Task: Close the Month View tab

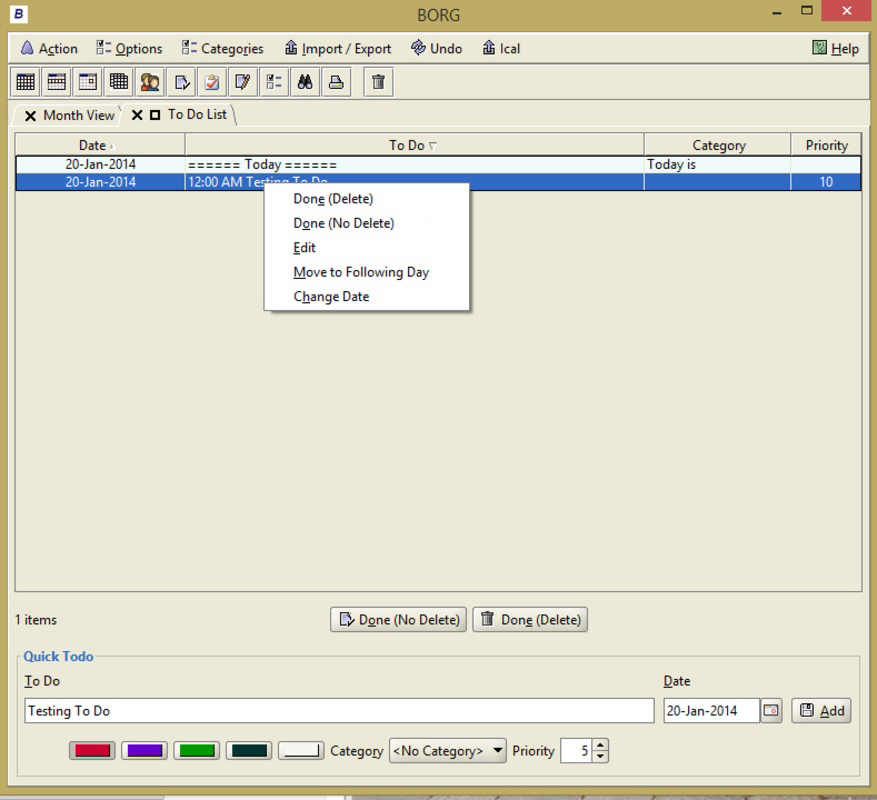Action: pos(30,116)
